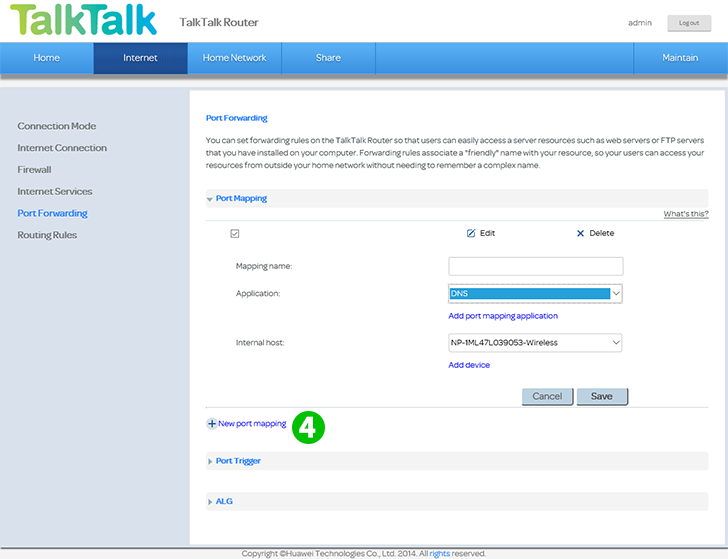Click the TalkTalk logo
The image size is (728, 559).
pyautogui.click(x=84, y=20)
